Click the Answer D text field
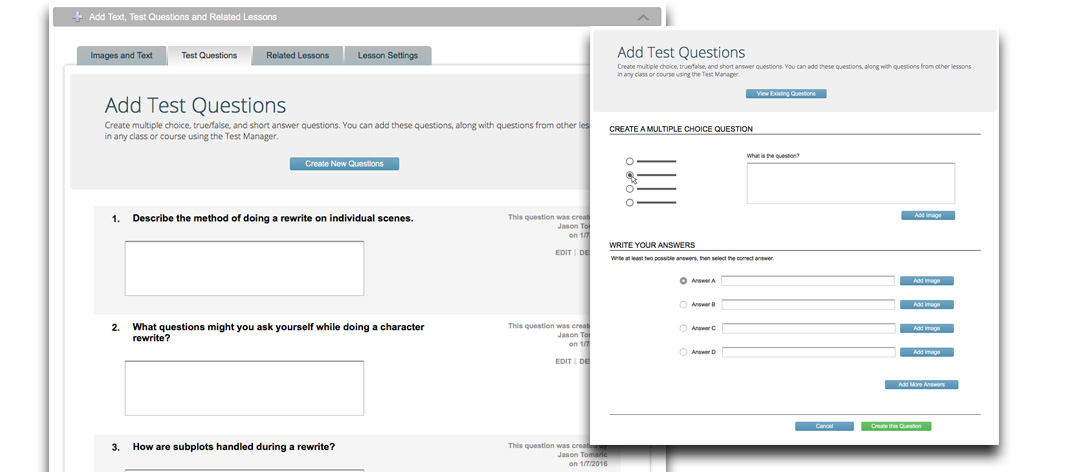 pyautogui.click(x=807, y=352)
